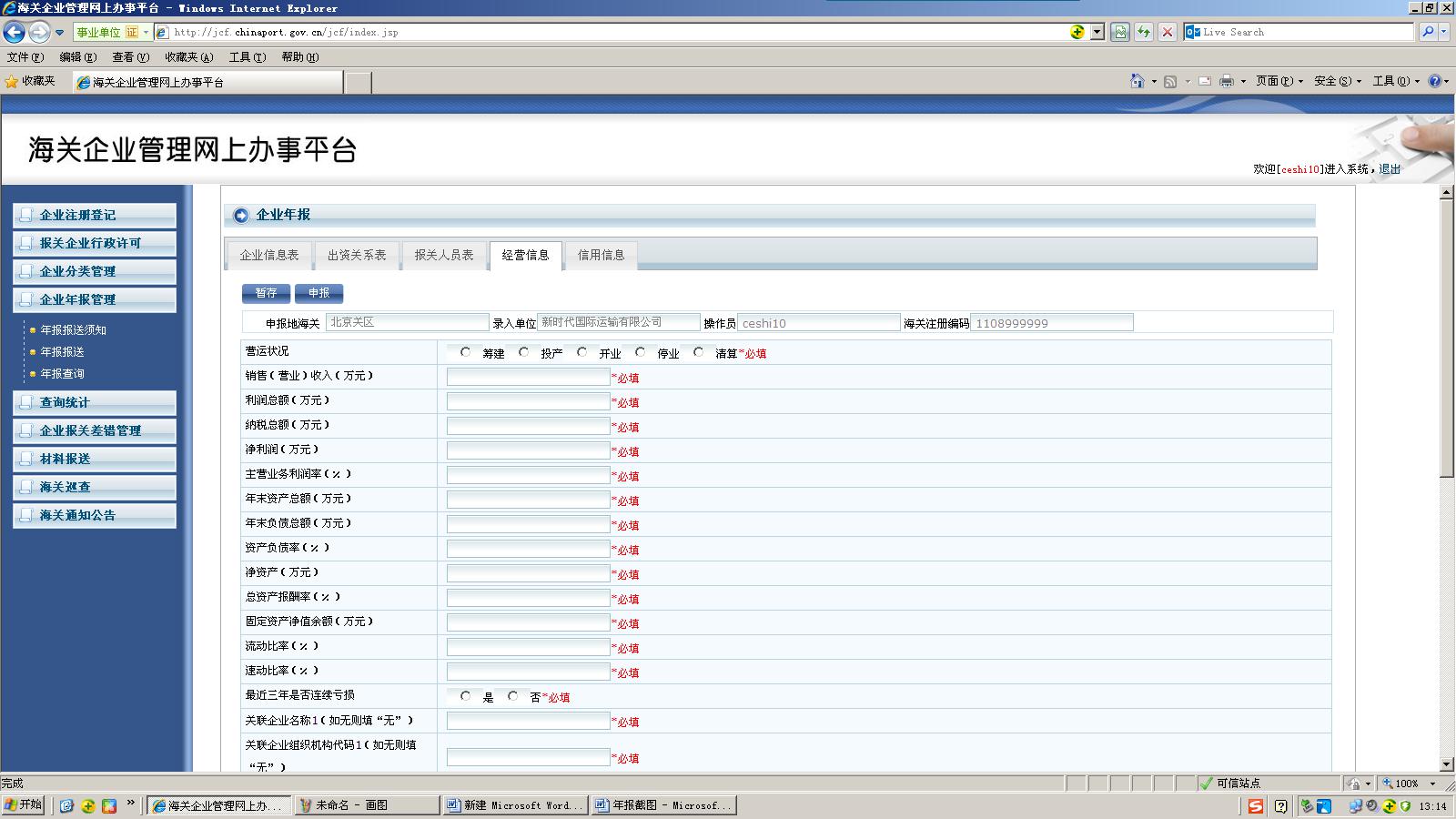This screenshot has width=1456, height=819.
Task: Click the Print icon in command bar
Action: 1226,81
